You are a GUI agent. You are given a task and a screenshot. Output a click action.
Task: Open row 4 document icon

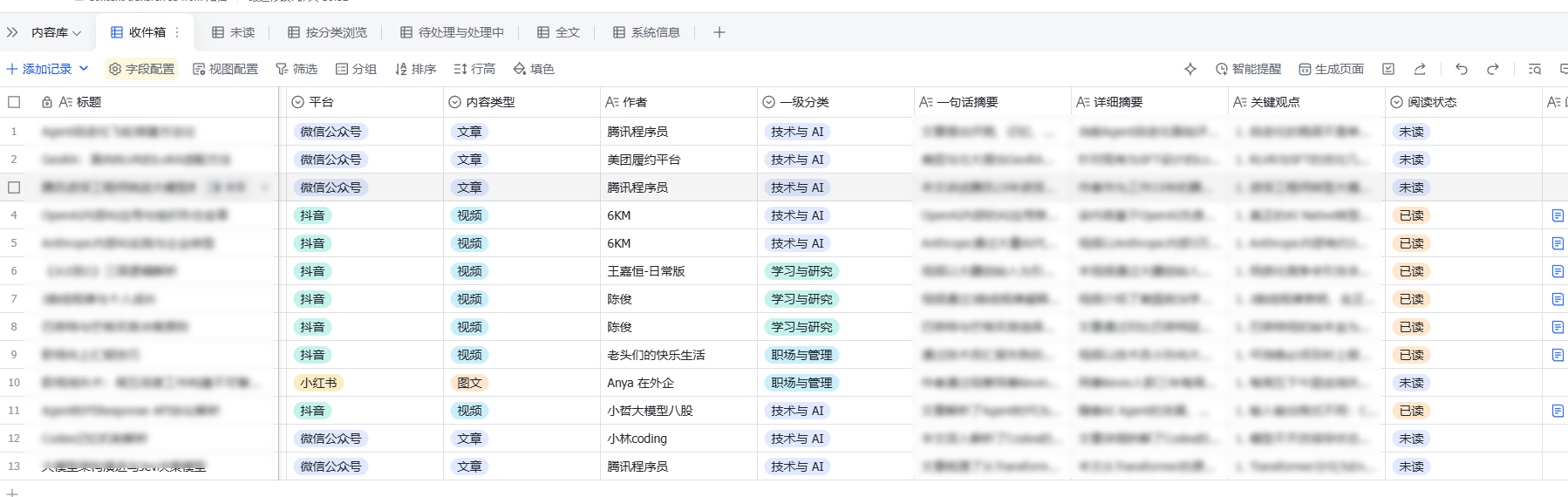[x=1558, y=215]
